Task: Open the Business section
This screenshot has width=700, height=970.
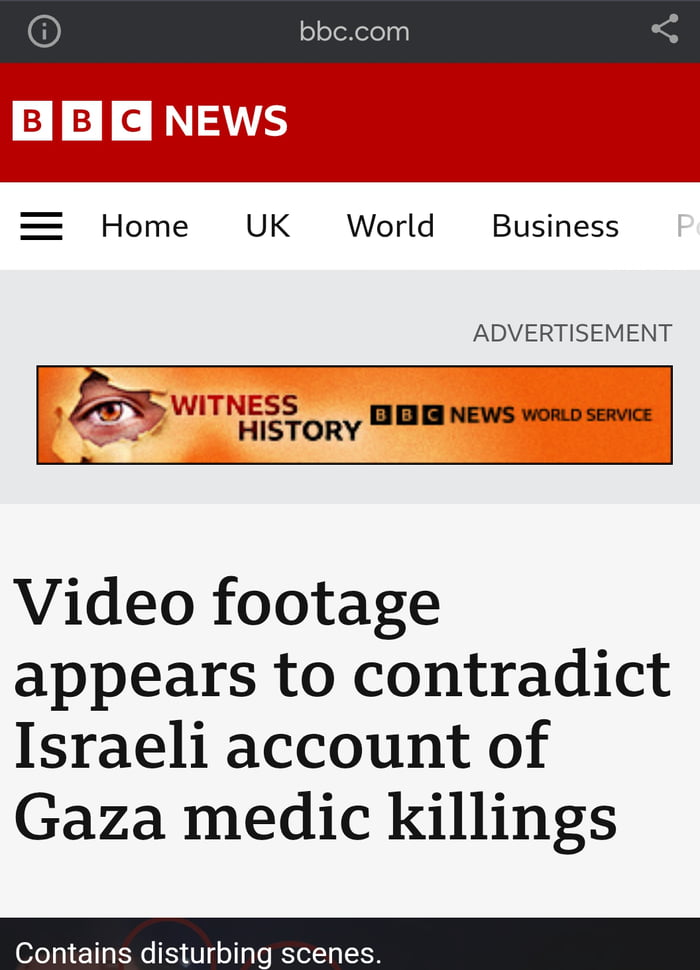Action: (555, 226)
